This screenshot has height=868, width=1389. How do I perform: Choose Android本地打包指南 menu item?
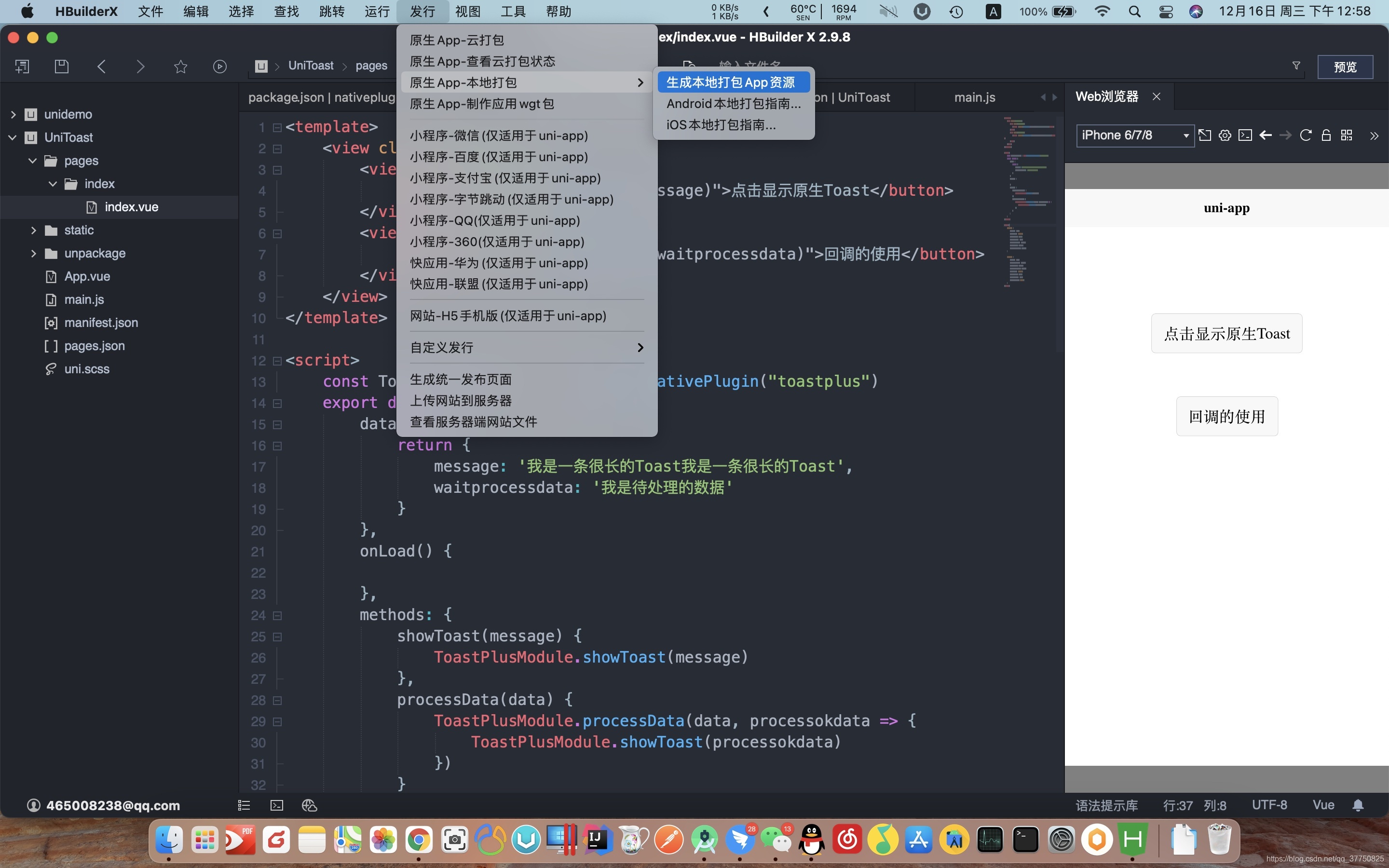tap(734, 103)
